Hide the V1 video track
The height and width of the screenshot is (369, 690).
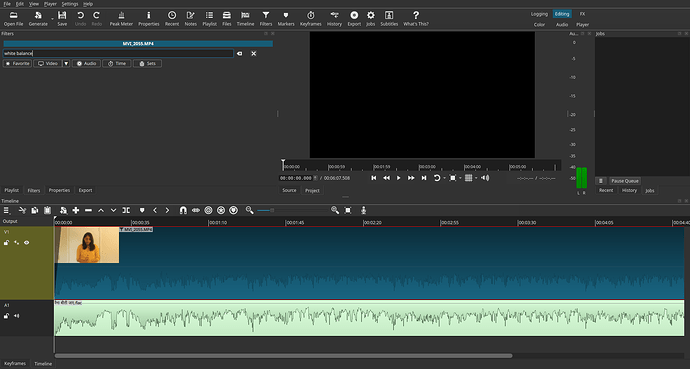tap(27, 243)
